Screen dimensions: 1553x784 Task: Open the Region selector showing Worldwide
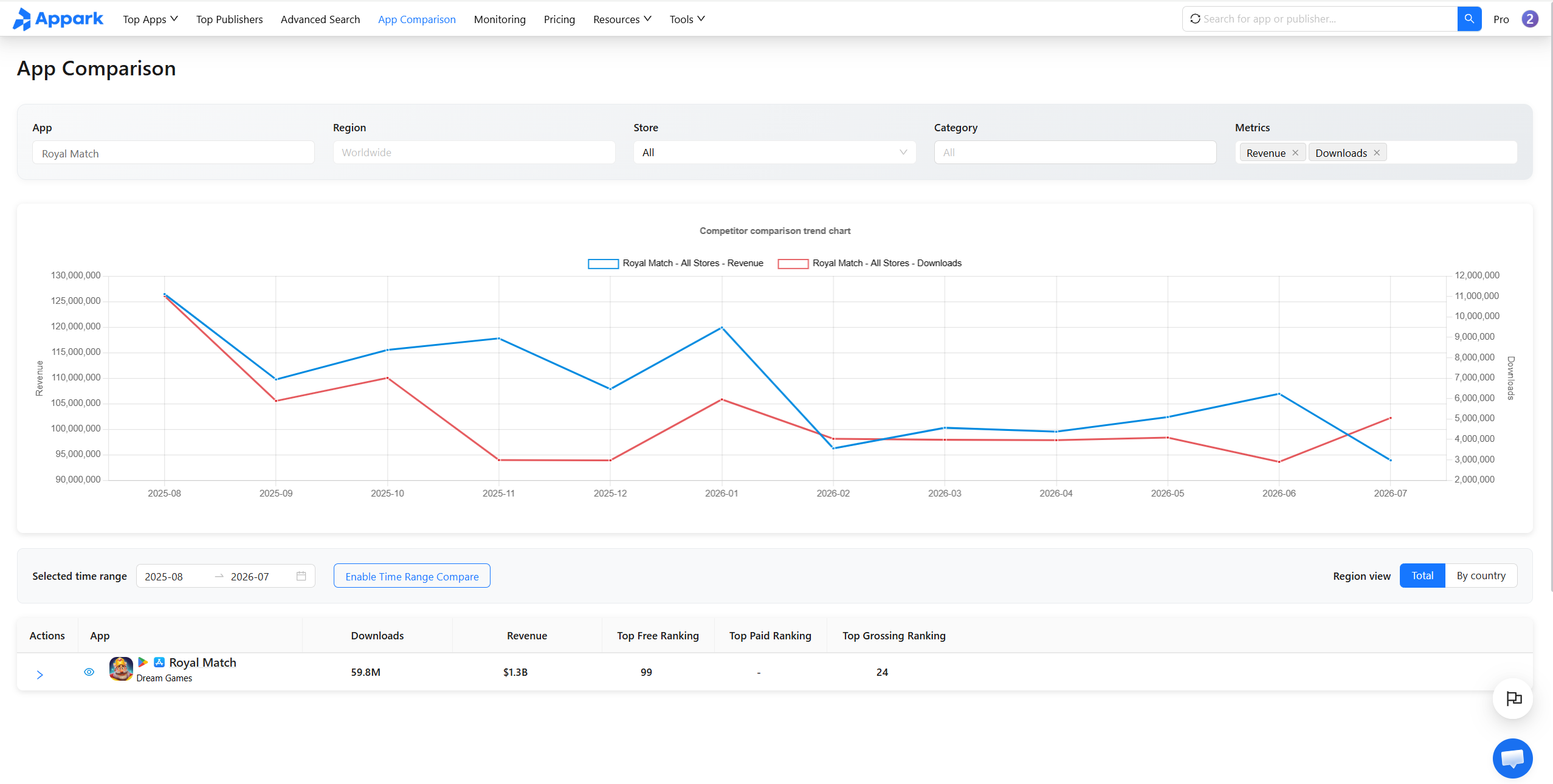[x=474, y=153]
